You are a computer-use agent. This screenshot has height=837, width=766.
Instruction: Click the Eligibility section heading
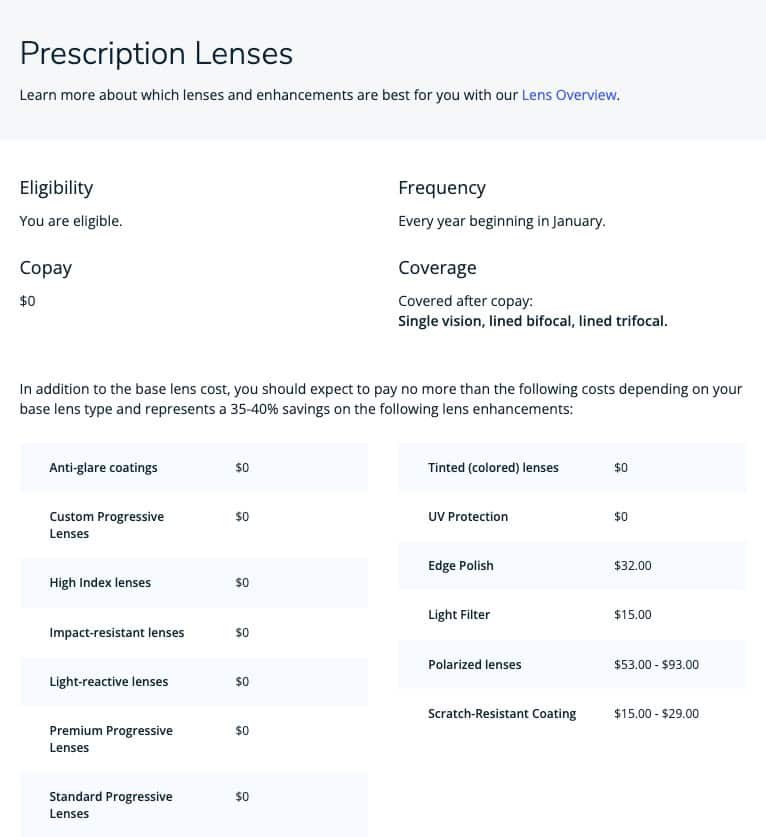(x=56, y=188)
